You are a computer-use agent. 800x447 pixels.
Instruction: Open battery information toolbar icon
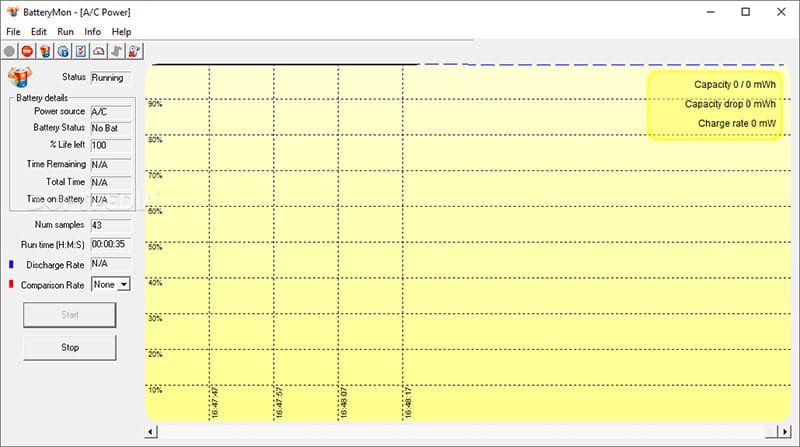45,51
